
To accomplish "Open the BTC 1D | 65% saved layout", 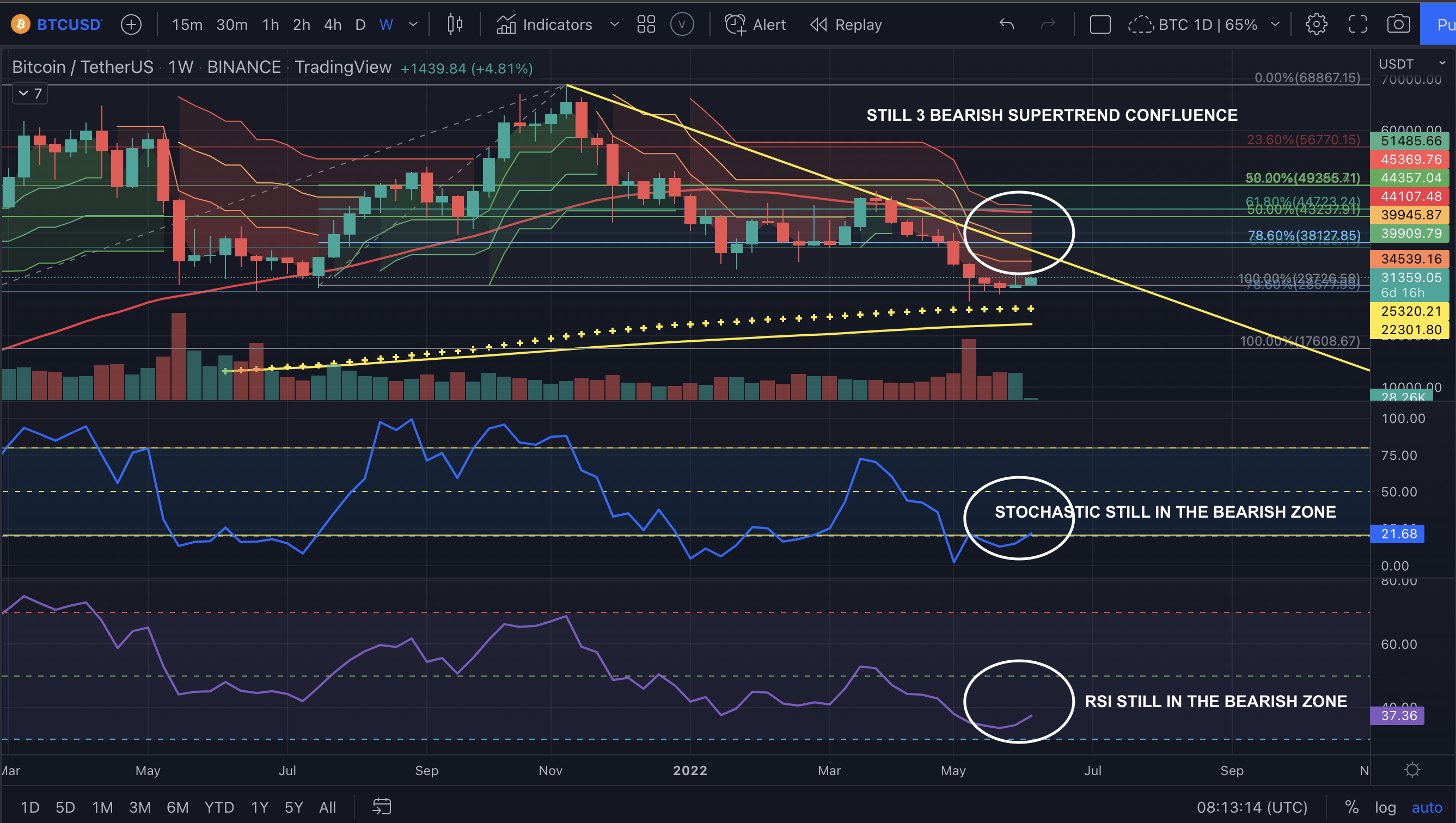I will tap(1192, 24).
